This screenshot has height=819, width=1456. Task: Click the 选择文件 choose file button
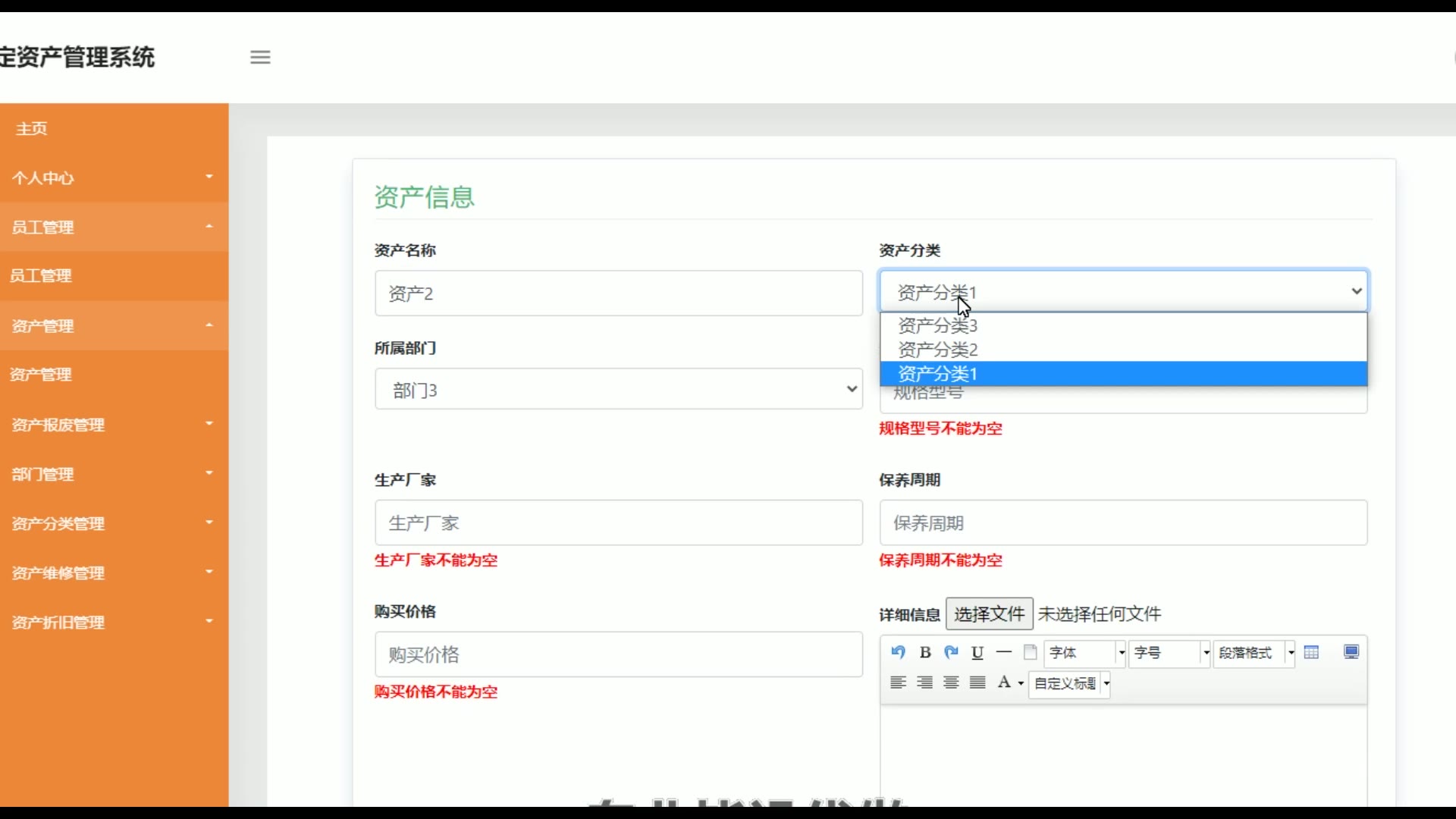point(989,614)
